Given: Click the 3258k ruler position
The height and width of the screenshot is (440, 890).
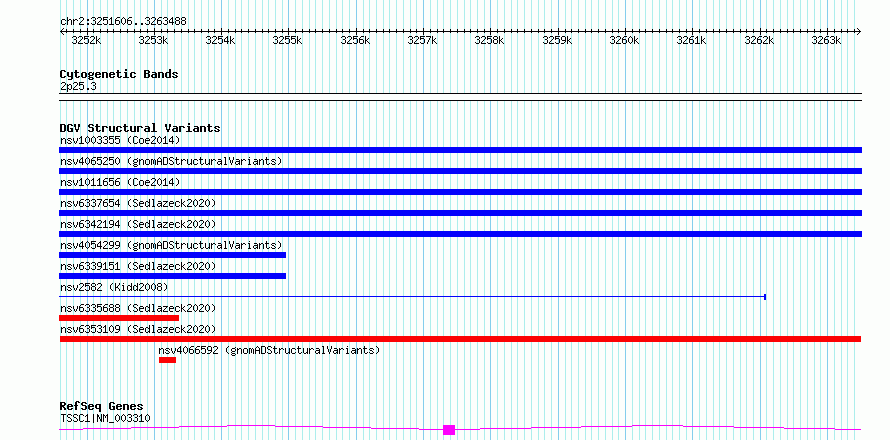Looking at the screenshot, I should [490, 40].
